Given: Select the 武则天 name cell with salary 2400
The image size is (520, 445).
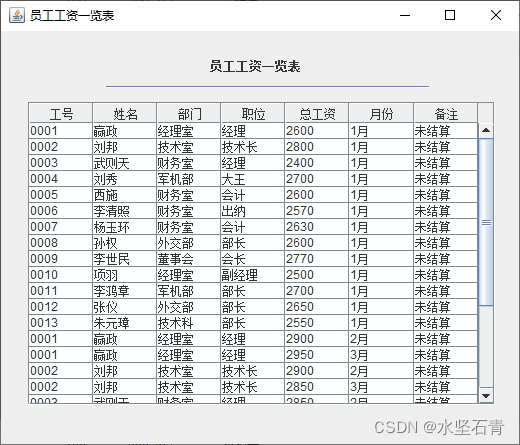Looking at the screenshot, I should [x=125, y=163].
